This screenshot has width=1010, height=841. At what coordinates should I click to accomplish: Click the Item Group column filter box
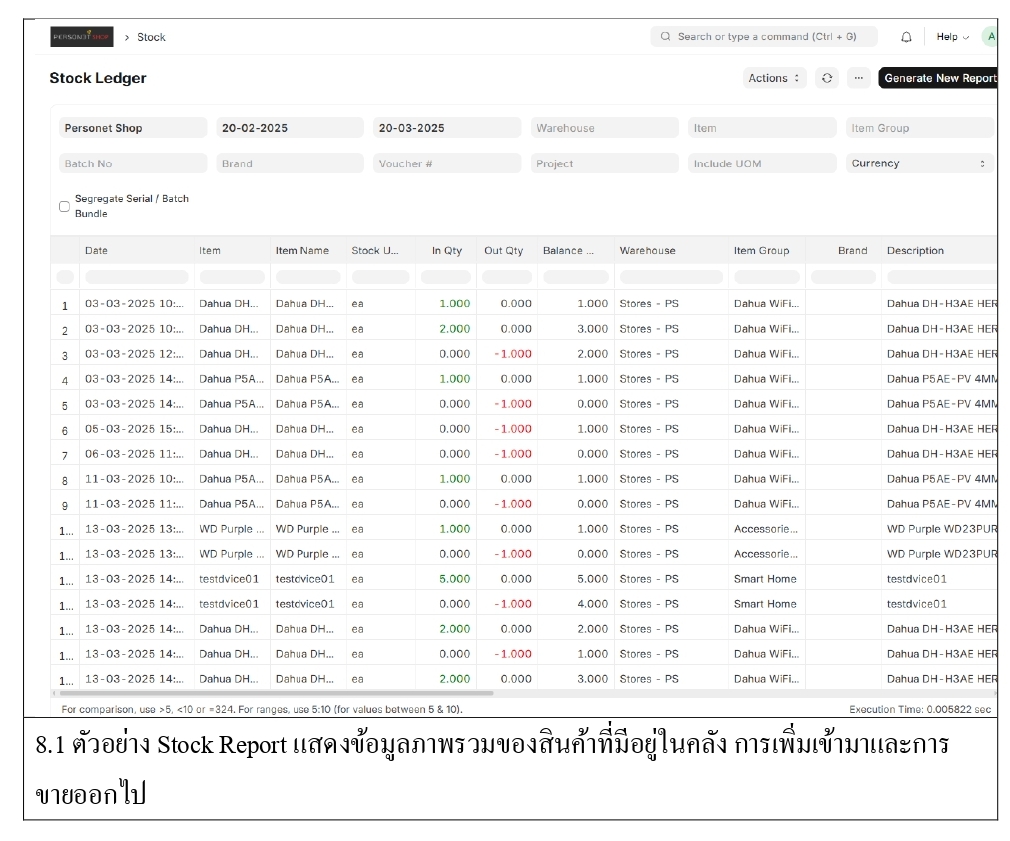click(x=767, y=277)
